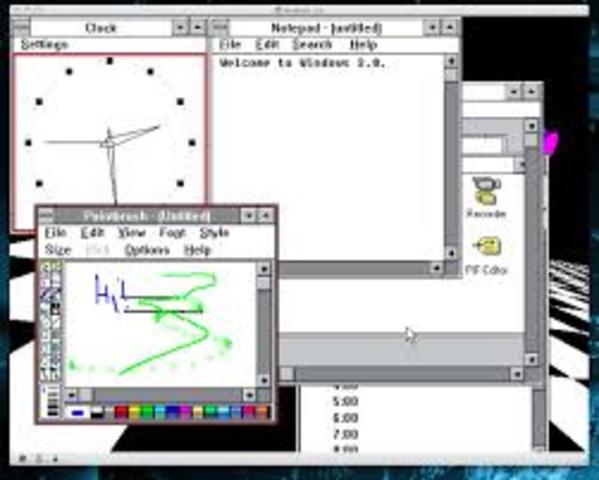Click Paintbrush vertical scrollbar down arrow

[264, 380]
